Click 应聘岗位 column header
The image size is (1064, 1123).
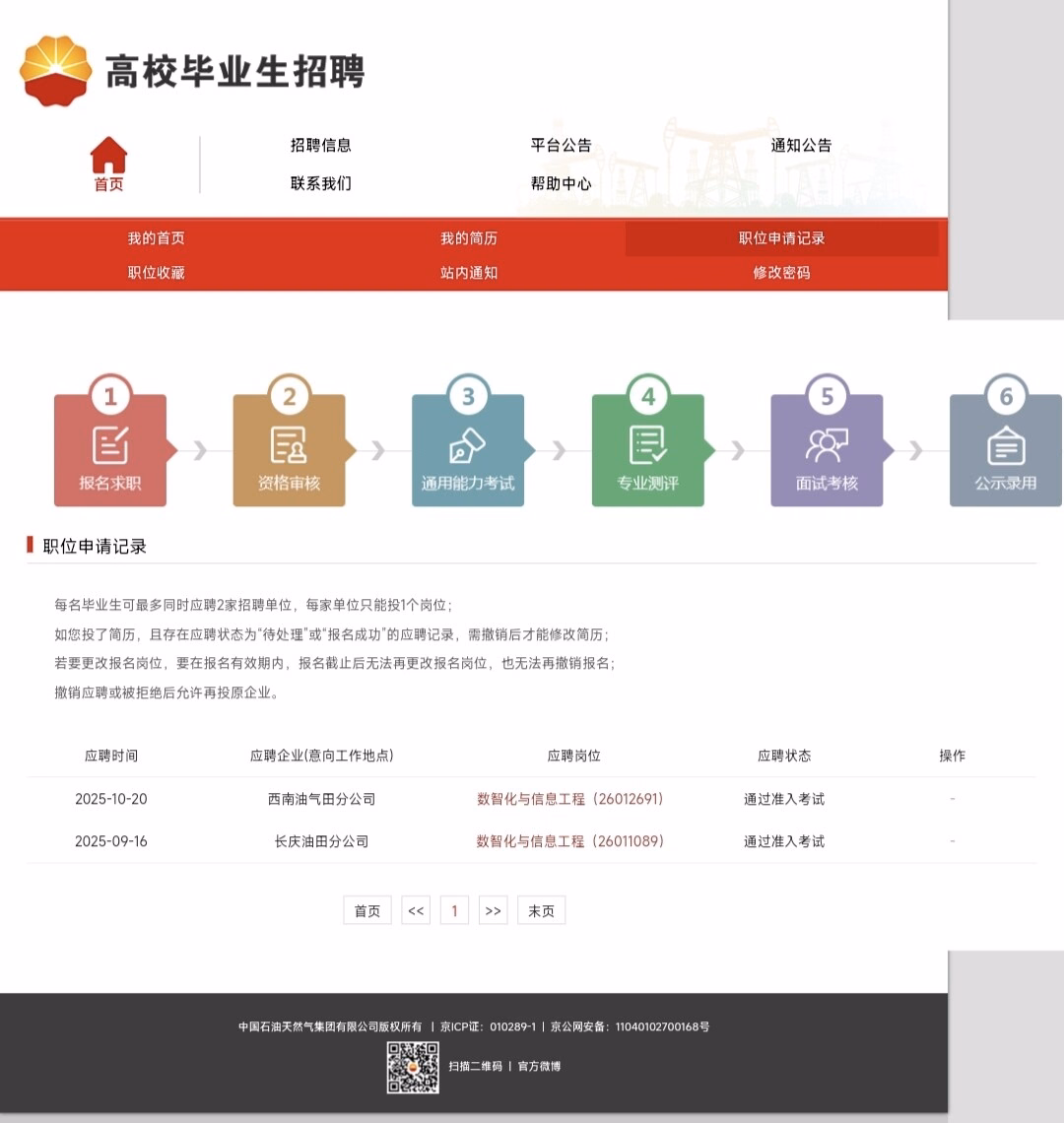(574, 756)
